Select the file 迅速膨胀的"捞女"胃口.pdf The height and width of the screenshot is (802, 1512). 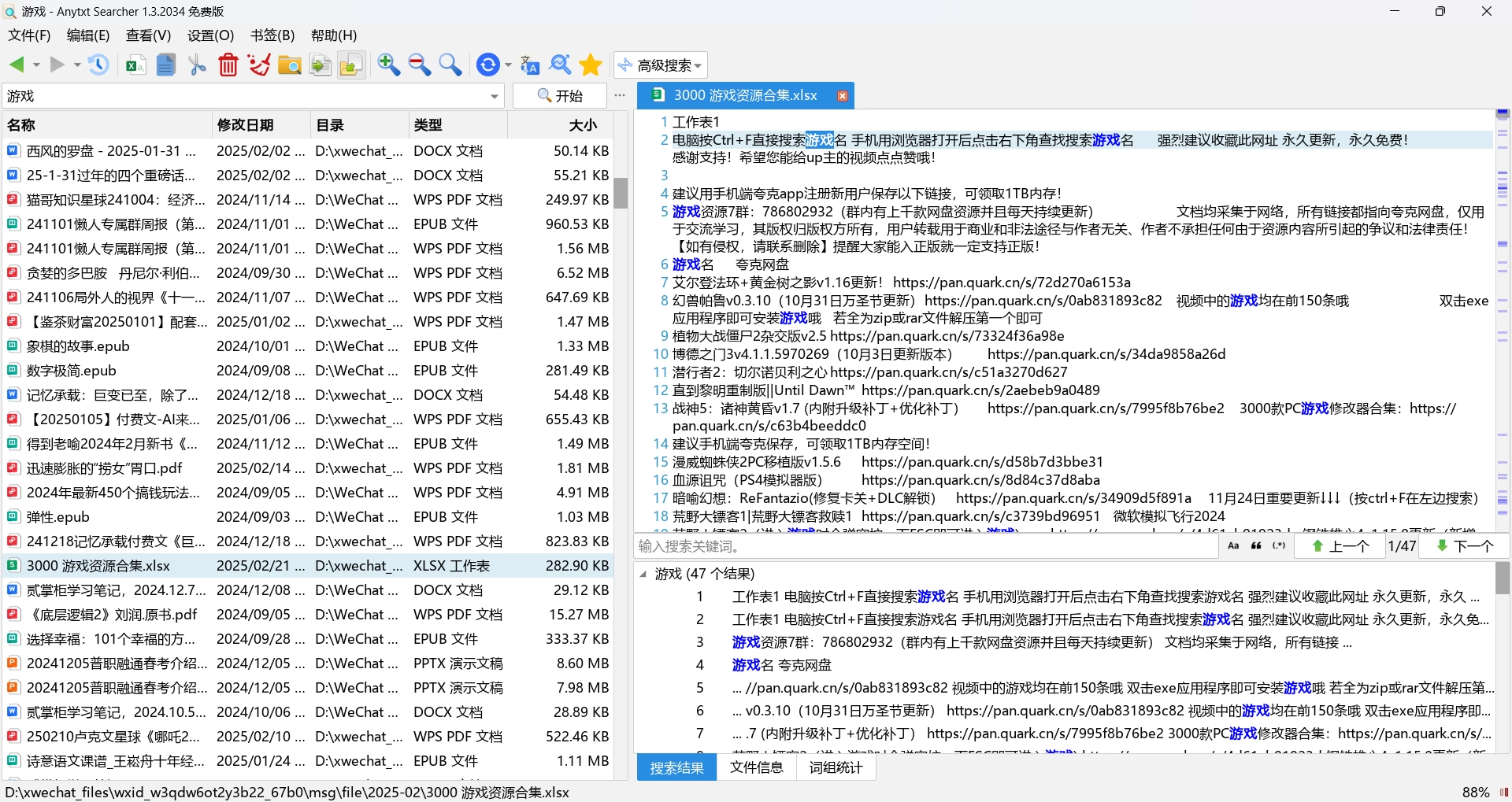(x=307, y=468)
